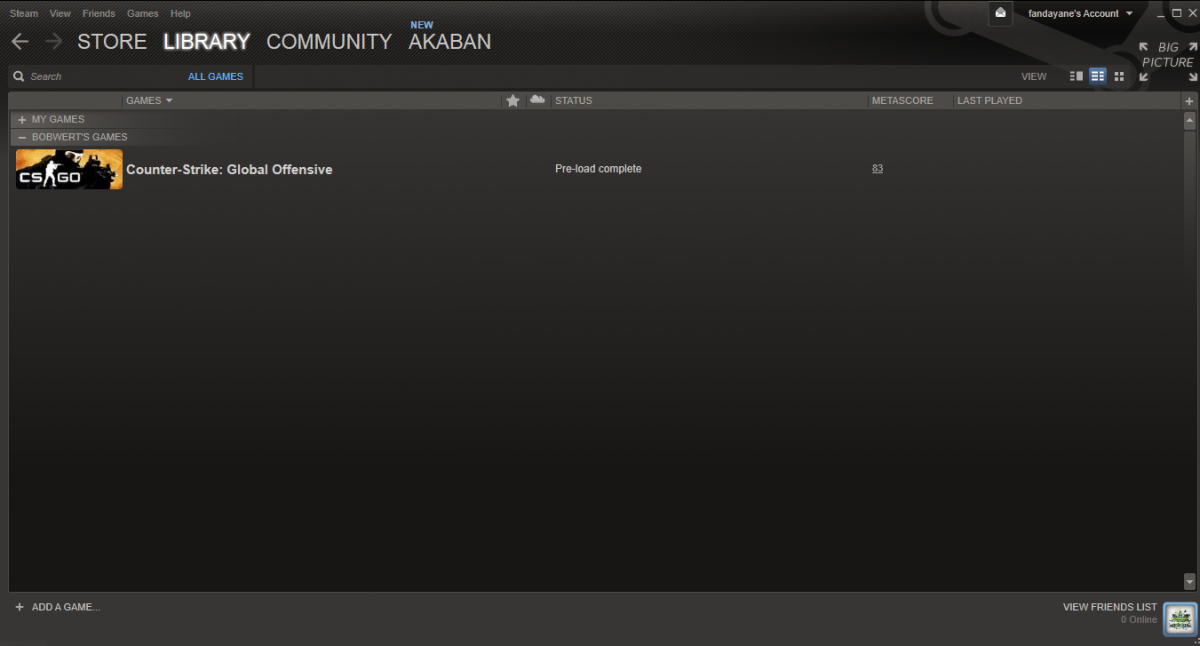
Task: Open the inbox notifications envelope icon
Action: [1000, 13]
